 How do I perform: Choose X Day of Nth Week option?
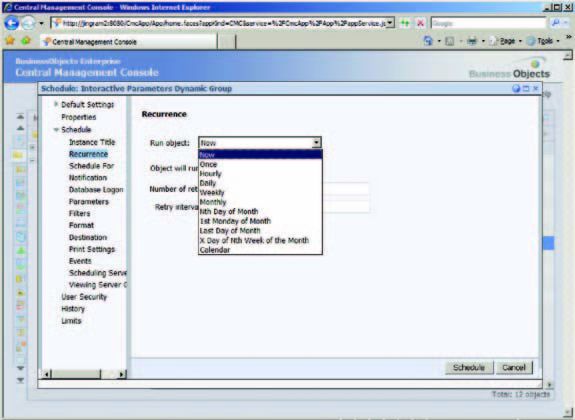click(260, 240)
